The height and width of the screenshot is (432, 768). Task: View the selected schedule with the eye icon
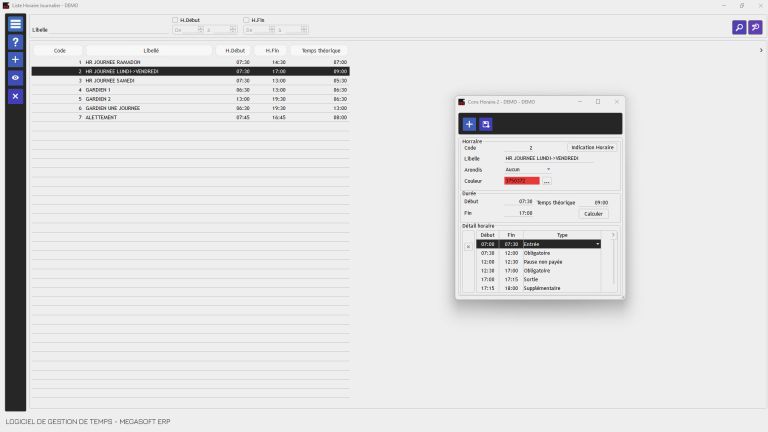[x=15, y=78]
